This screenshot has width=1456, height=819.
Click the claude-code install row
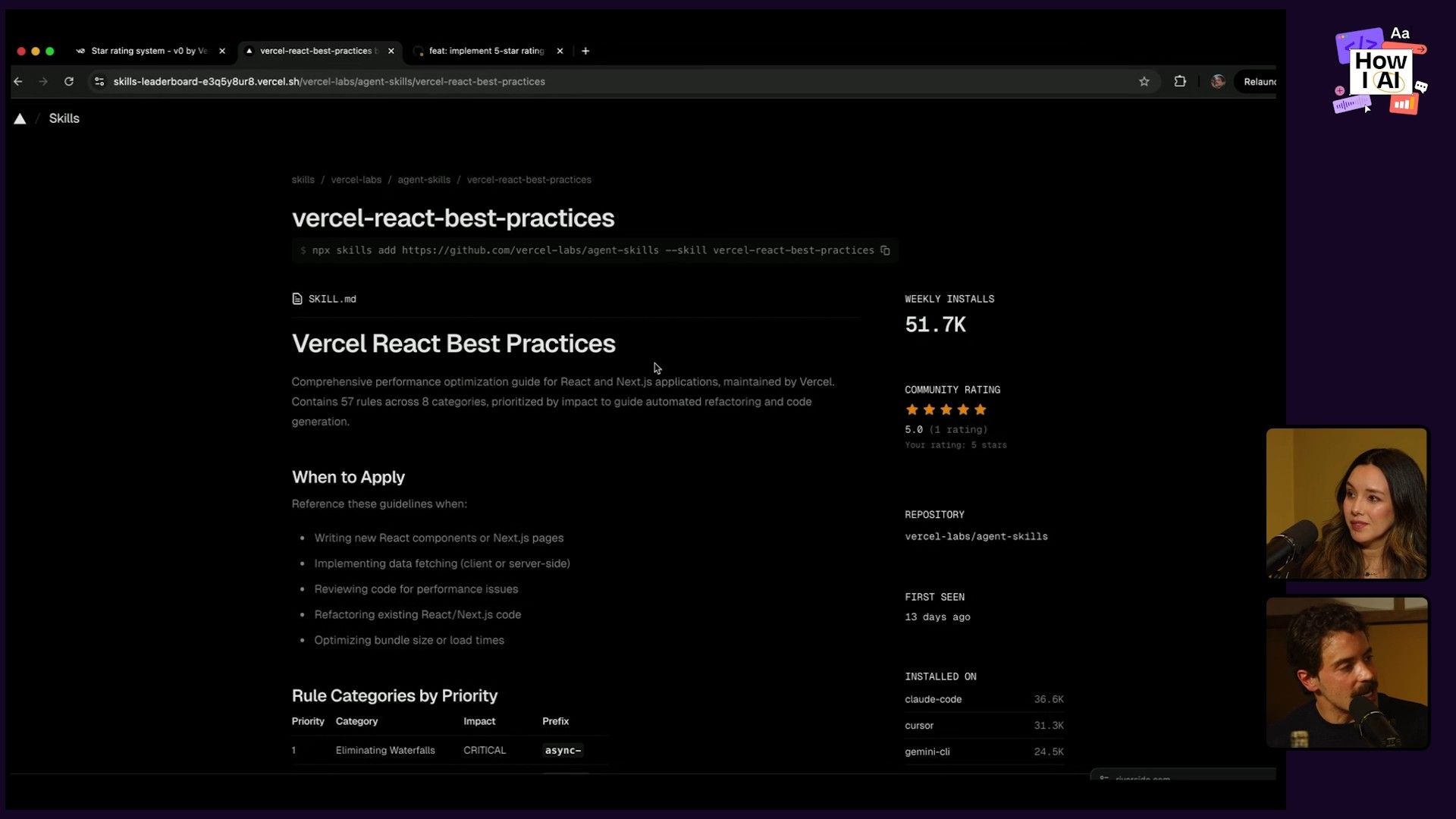984,699
